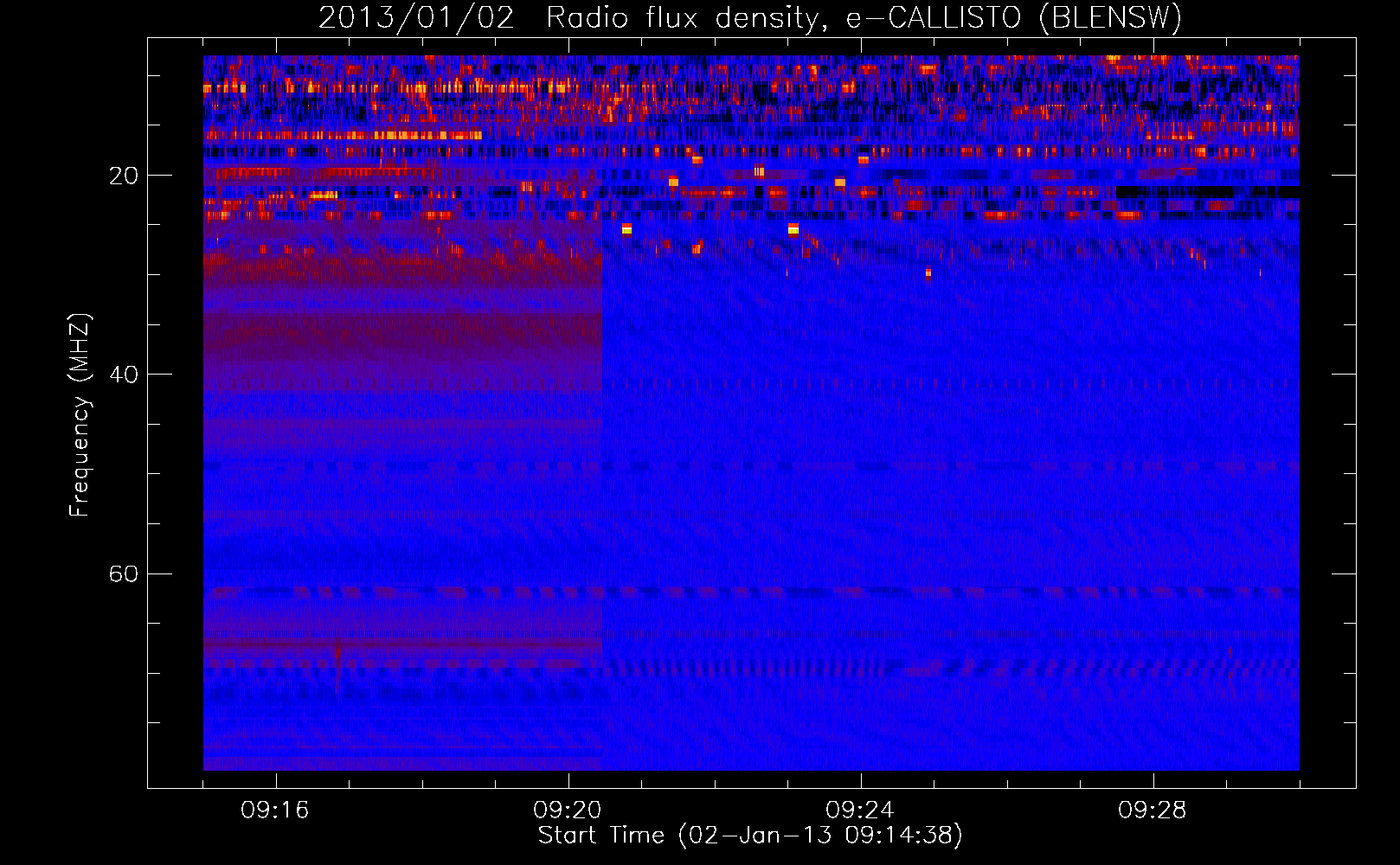The image size is (1400, 865).
Task: Click the 09:24 time tick label
Action: [860, 811]
